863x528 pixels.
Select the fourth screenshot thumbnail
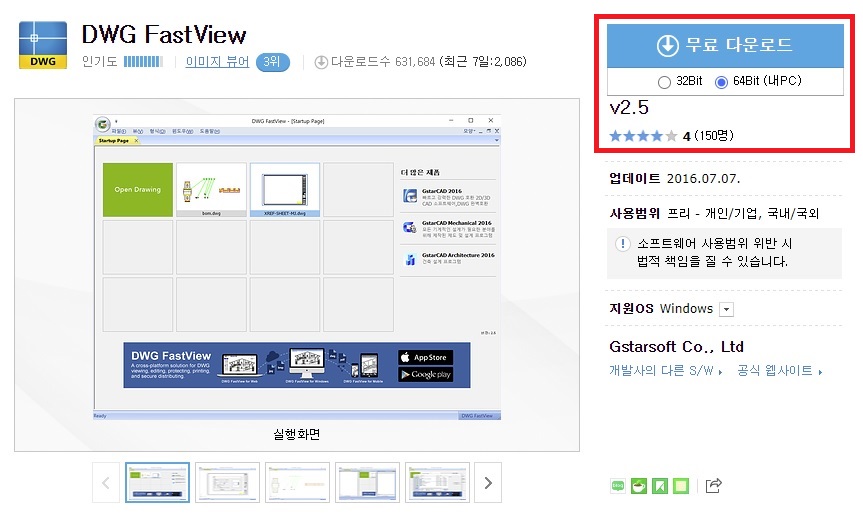(367, 482)
